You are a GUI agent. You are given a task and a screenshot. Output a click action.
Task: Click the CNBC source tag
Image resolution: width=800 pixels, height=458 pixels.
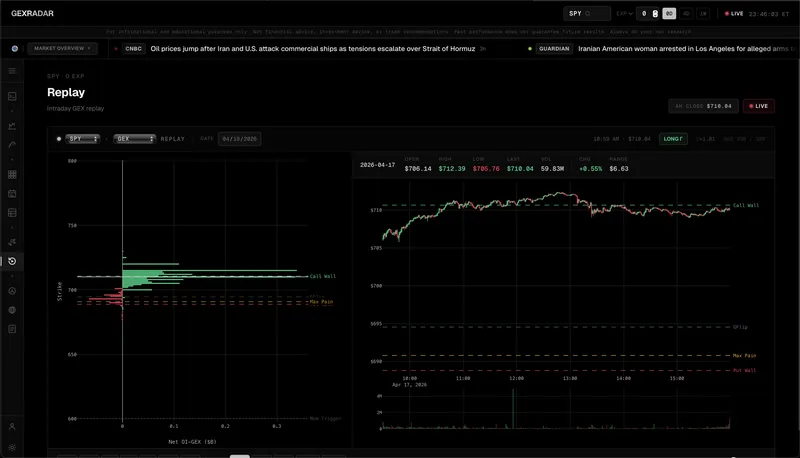pos(133,49)
